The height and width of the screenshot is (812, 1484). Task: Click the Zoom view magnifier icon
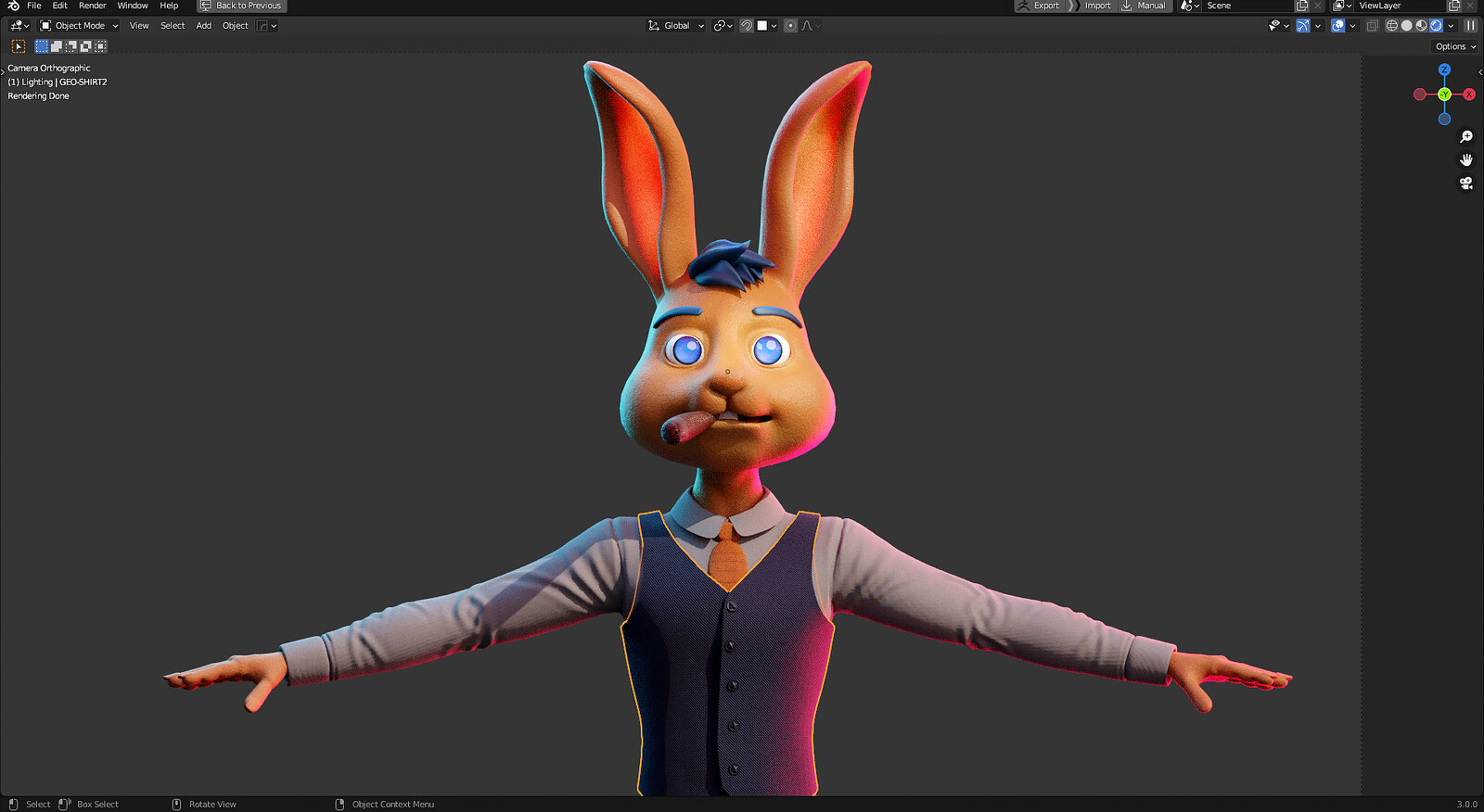1466,137
